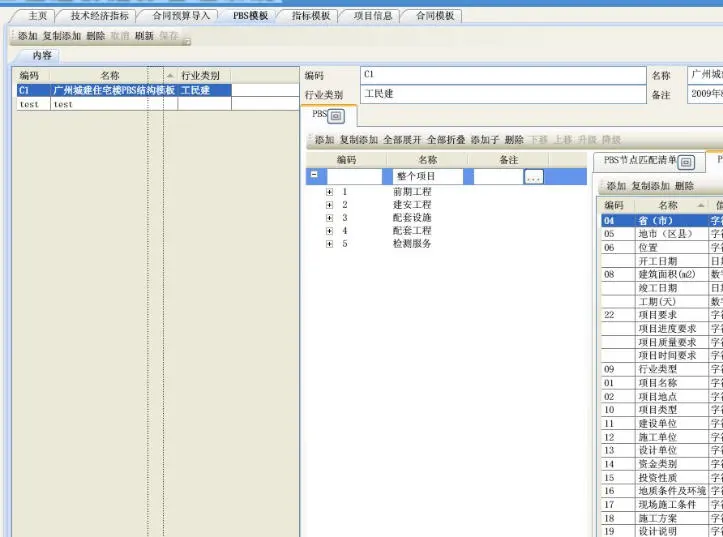The image size is (723, 537).
Task: Click the icon on PBS节点匹配清单 tab
Action: (687, 161)
